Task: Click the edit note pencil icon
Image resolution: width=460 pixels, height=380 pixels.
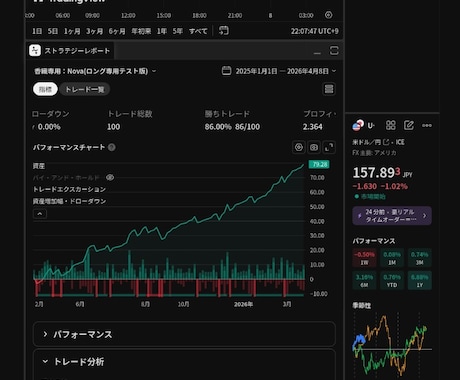Action: (409, 125)
